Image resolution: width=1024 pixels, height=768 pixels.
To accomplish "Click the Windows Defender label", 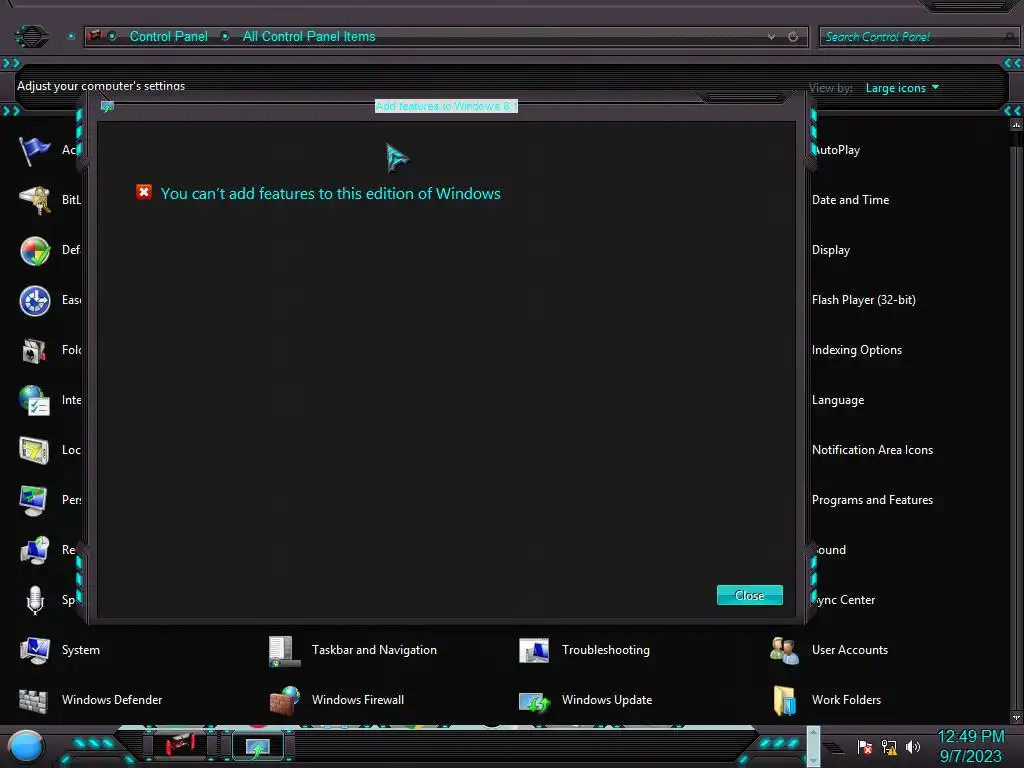I will point(112,699).
